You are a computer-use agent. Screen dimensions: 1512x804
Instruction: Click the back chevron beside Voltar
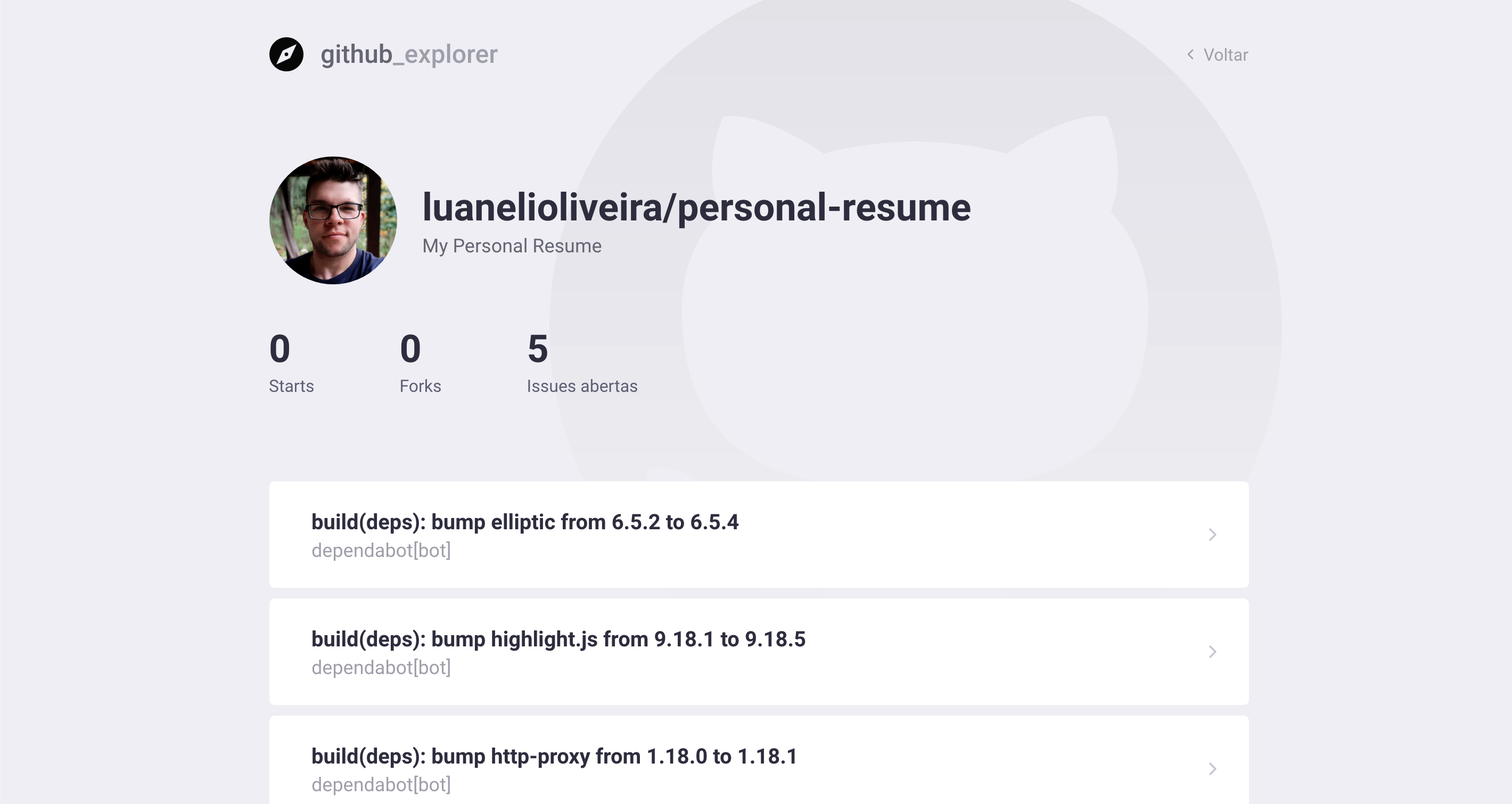[x=1190, y=55]
